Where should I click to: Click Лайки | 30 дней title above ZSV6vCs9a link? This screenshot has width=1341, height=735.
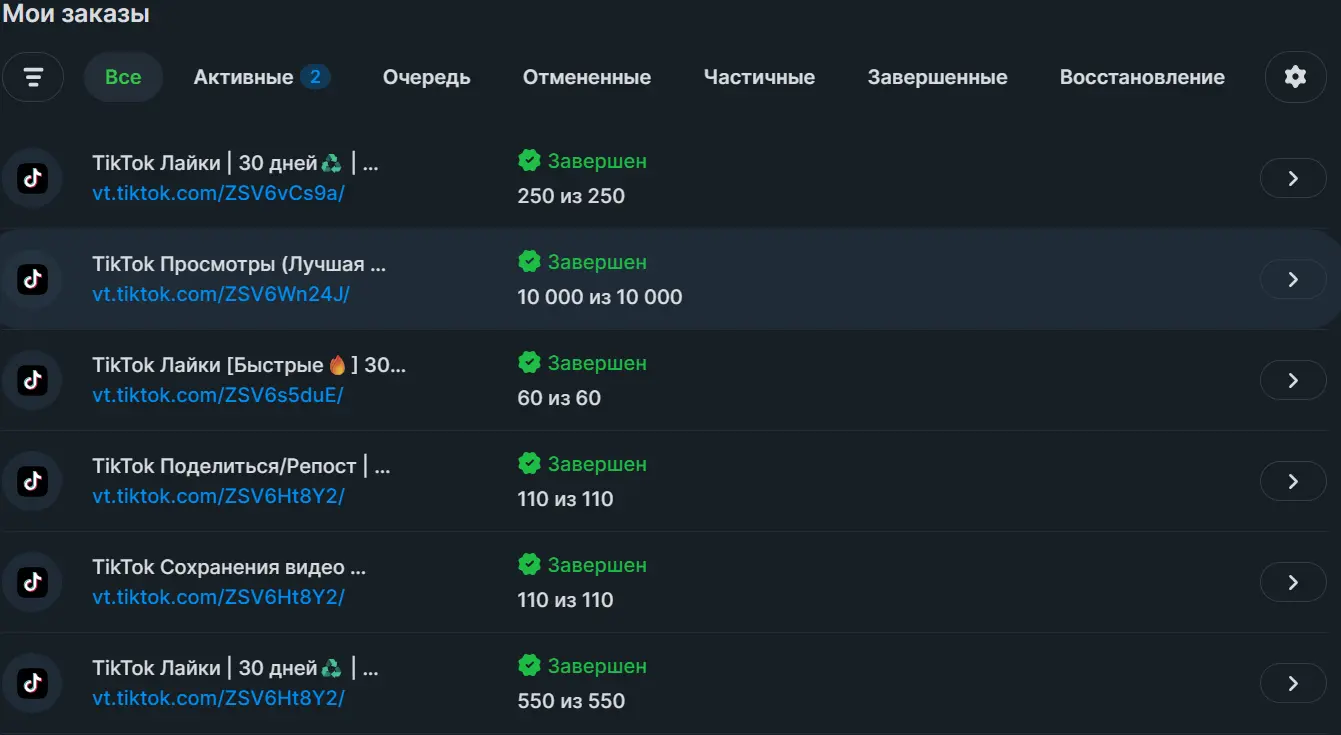pyautogui.click(x=235, y=163)
